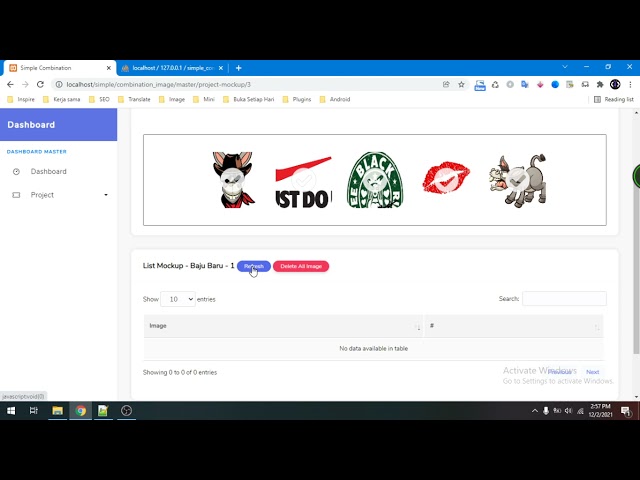Open Notepad++ from the taskbar
This screenshot has width=640, height=480.
coord(103,411)
